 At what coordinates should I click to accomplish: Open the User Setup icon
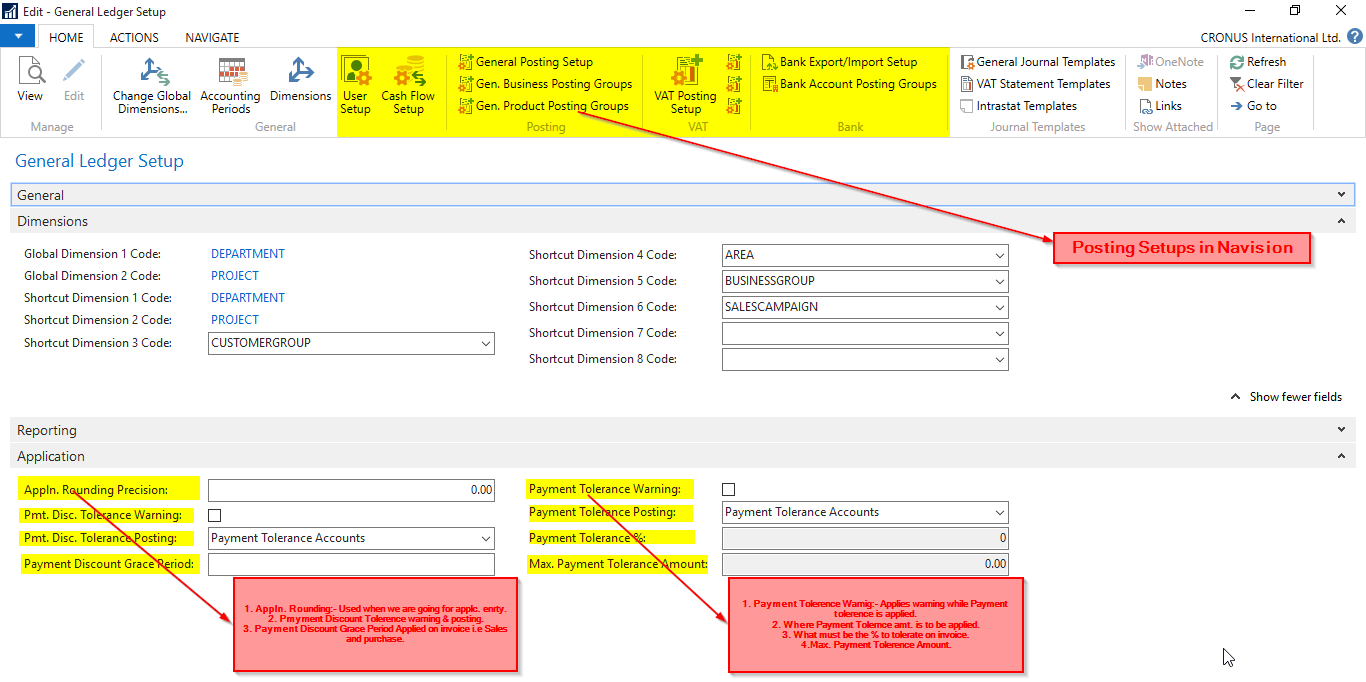[356, 84]
